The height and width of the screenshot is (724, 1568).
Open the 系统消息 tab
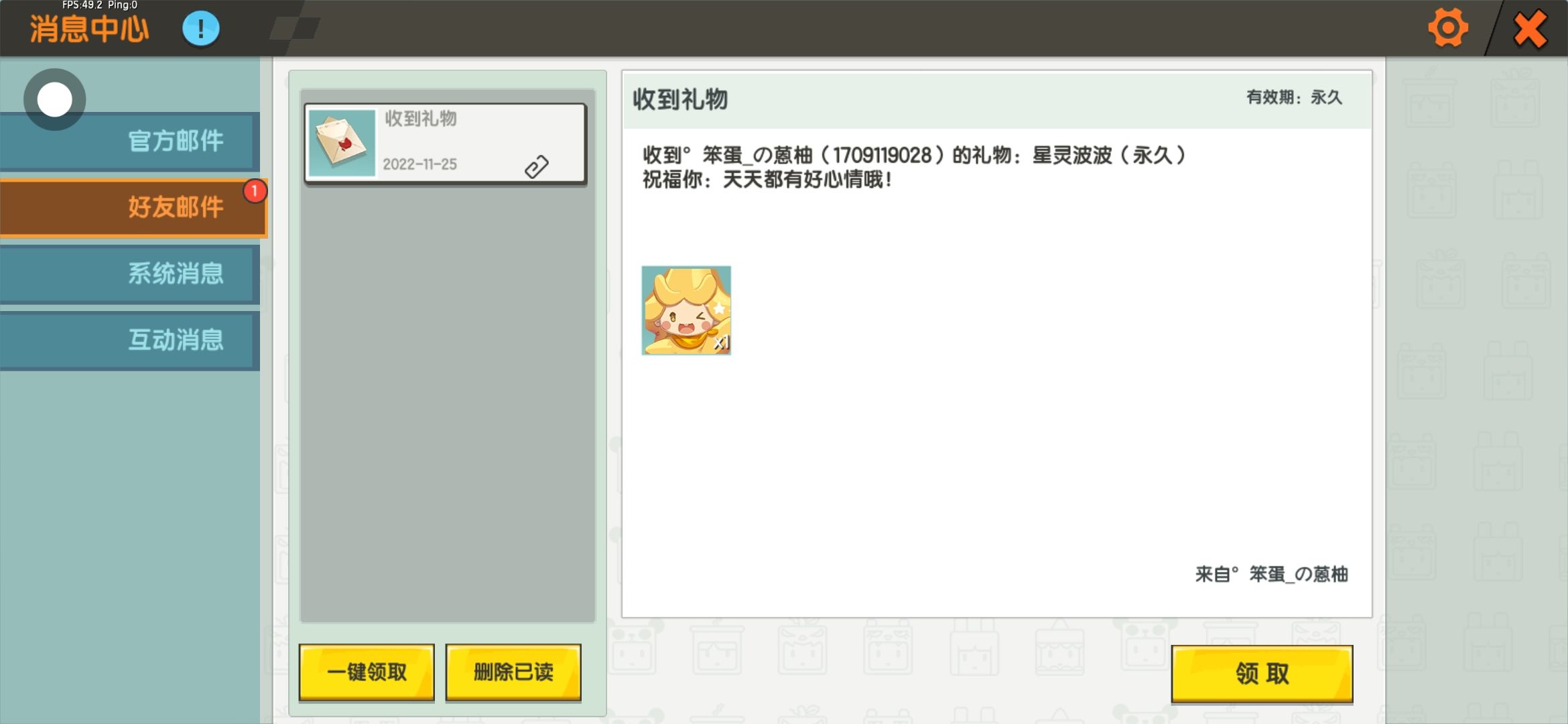129,274
